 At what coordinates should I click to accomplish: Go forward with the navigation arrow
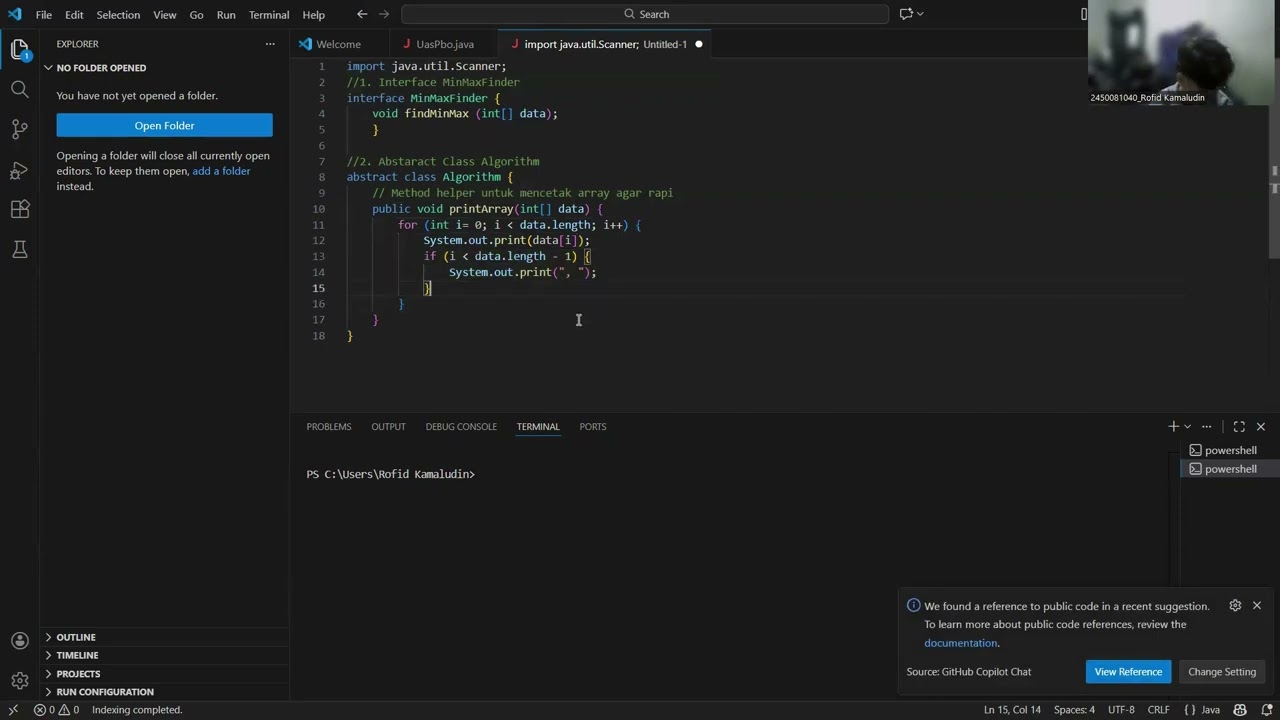(x=386, y=14)
